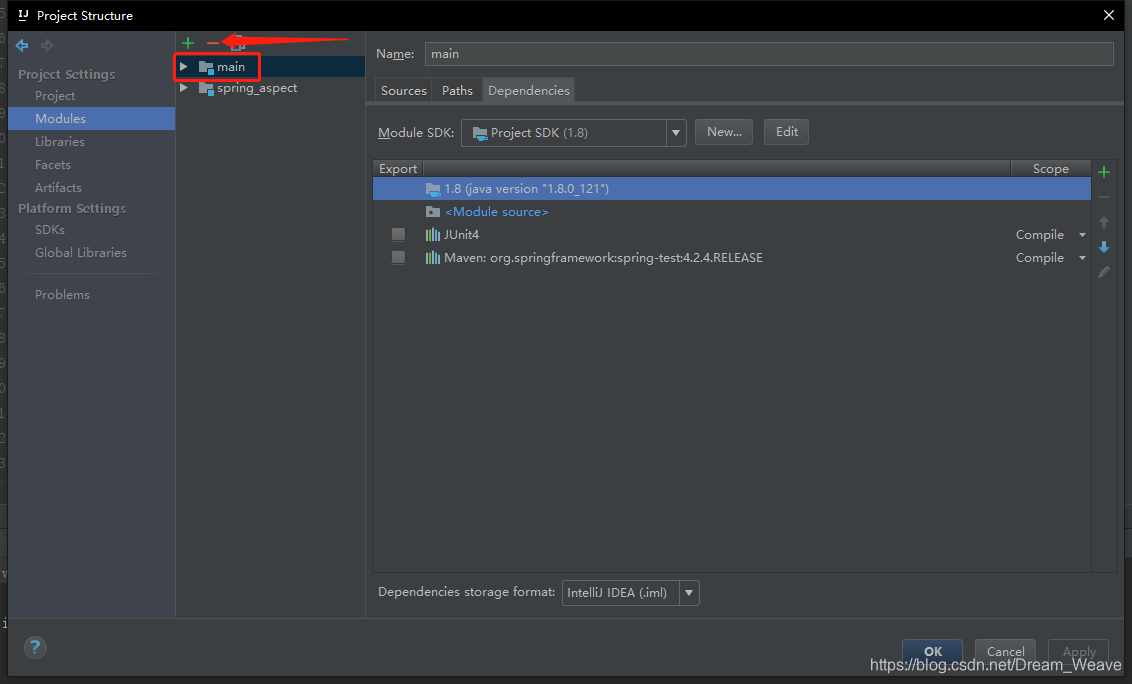Click the module Name input field
This screenshot has width=1132, height=684.
[769, 54]
